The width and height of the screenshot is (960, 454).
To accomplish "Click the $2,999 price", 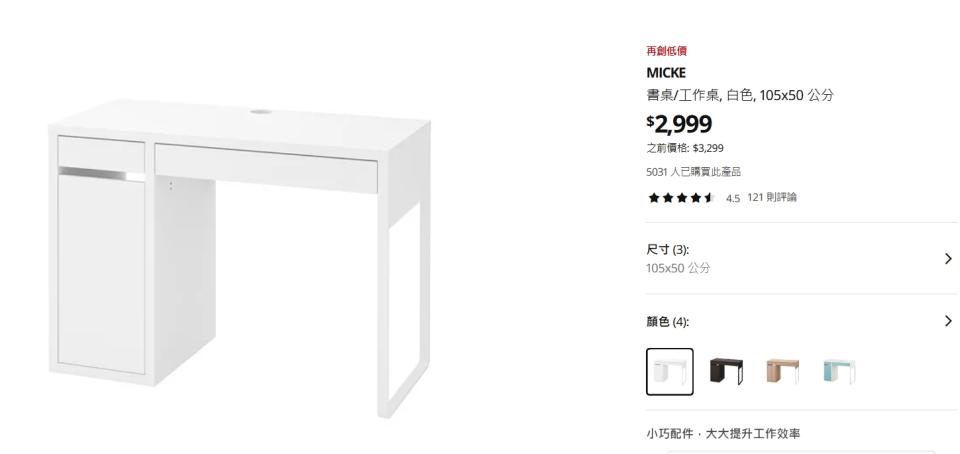I will [x=679, y=124].
